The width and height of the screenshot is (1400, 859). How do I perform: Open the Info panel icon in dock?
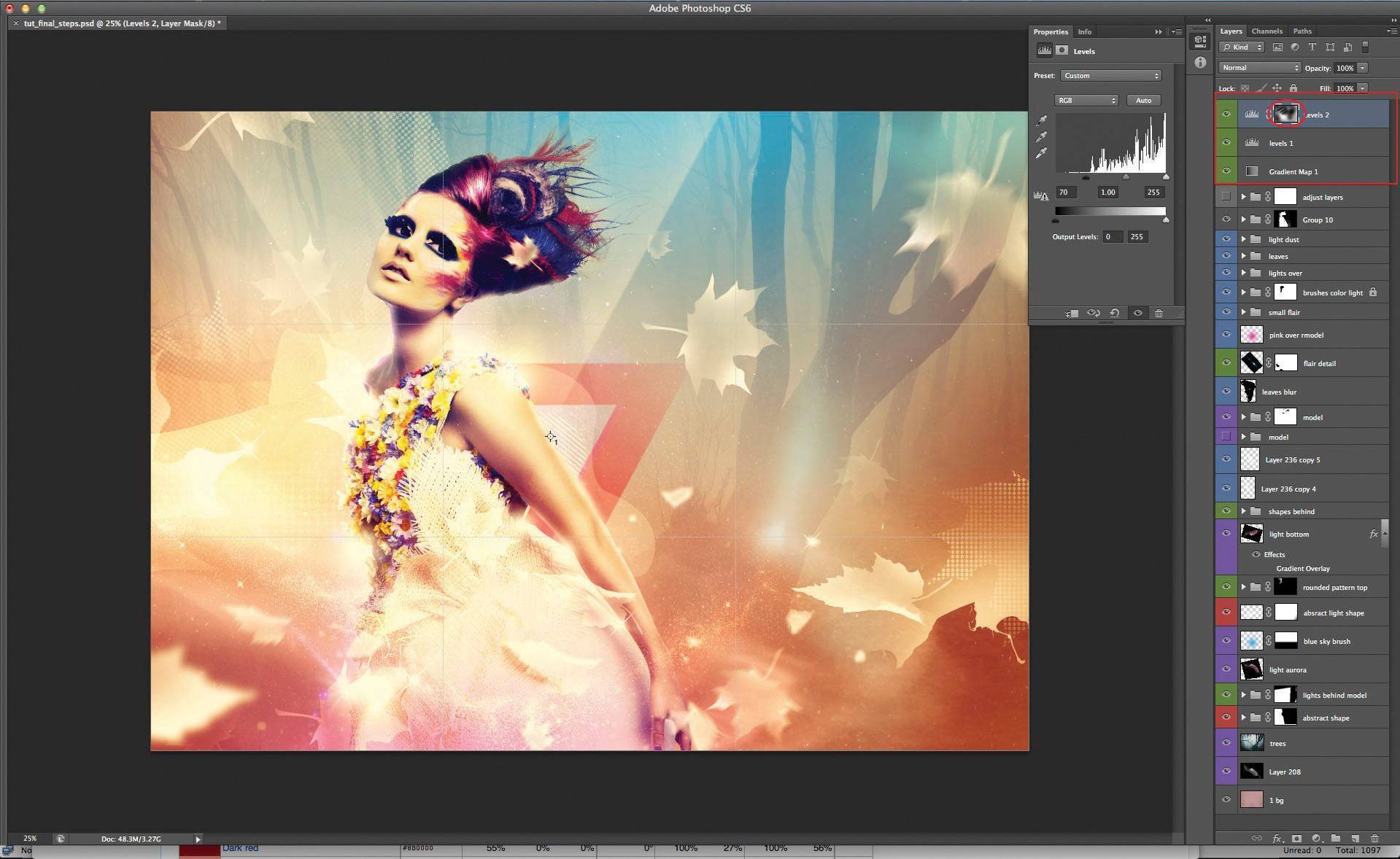1200,63
